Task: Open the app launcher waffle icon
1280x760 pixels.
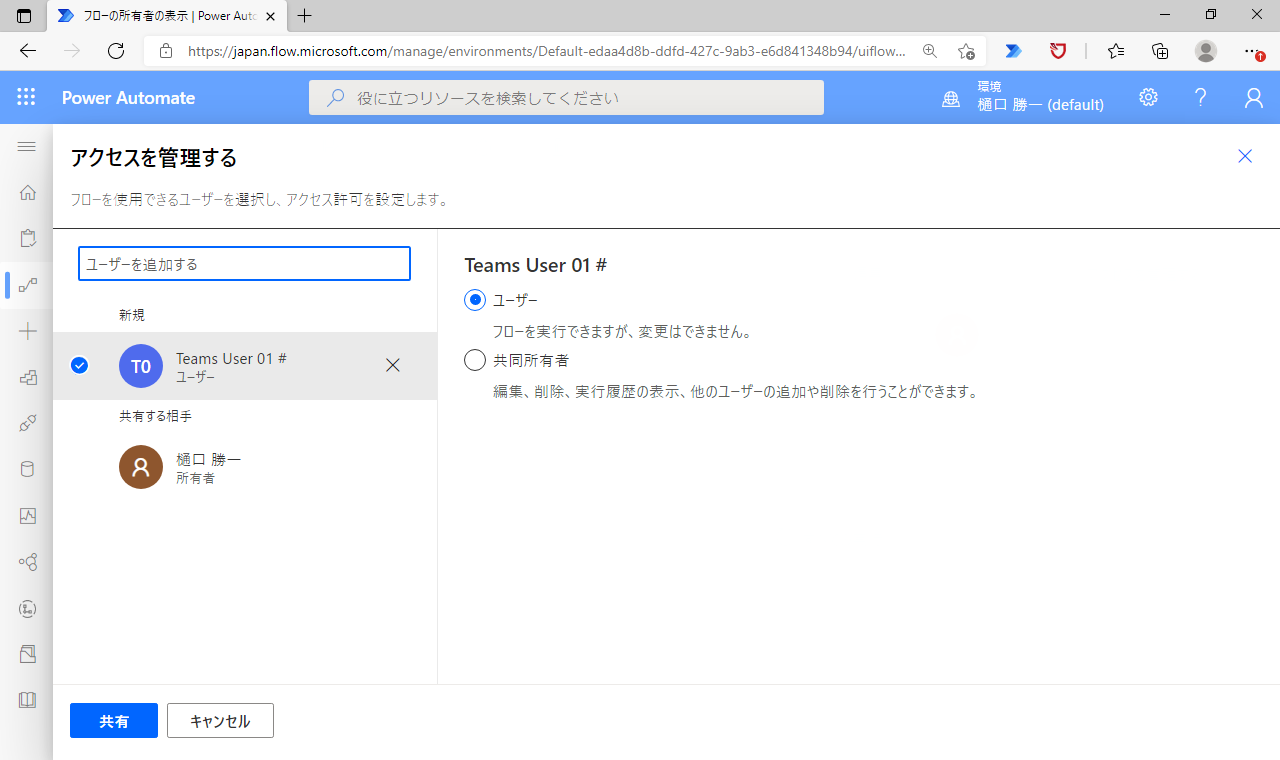Action: 26,97
